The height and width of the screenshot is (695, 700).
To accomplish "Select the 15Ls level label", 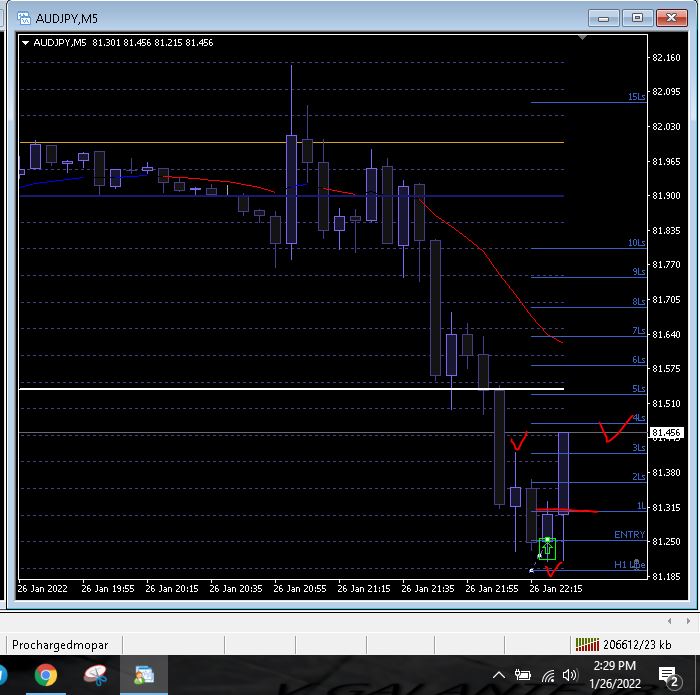I will tap(636, 97).
